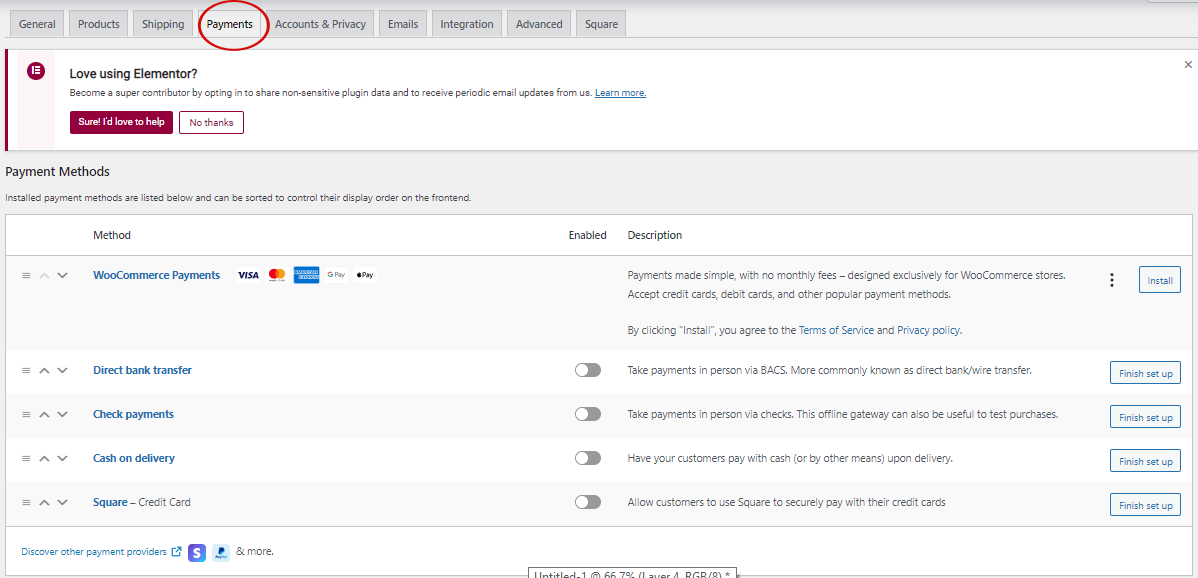Enable the Check payments toggle
The height and width of the screenshot is (578, 1198).
[588, 415]
